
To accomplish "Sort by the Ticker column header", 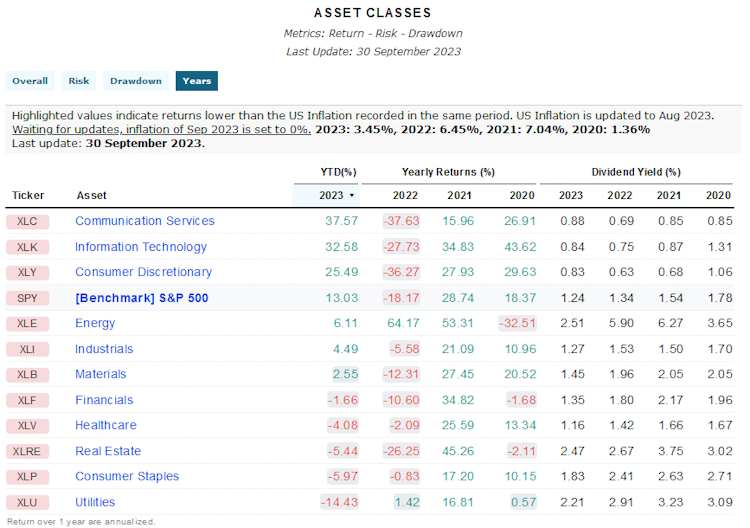I will click(28, 196).
